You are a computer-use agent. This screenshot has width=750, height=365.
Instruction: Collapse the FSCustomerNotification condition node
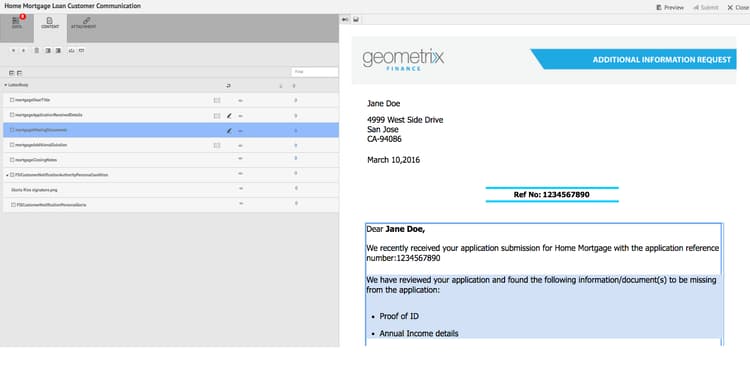(7, 175)
